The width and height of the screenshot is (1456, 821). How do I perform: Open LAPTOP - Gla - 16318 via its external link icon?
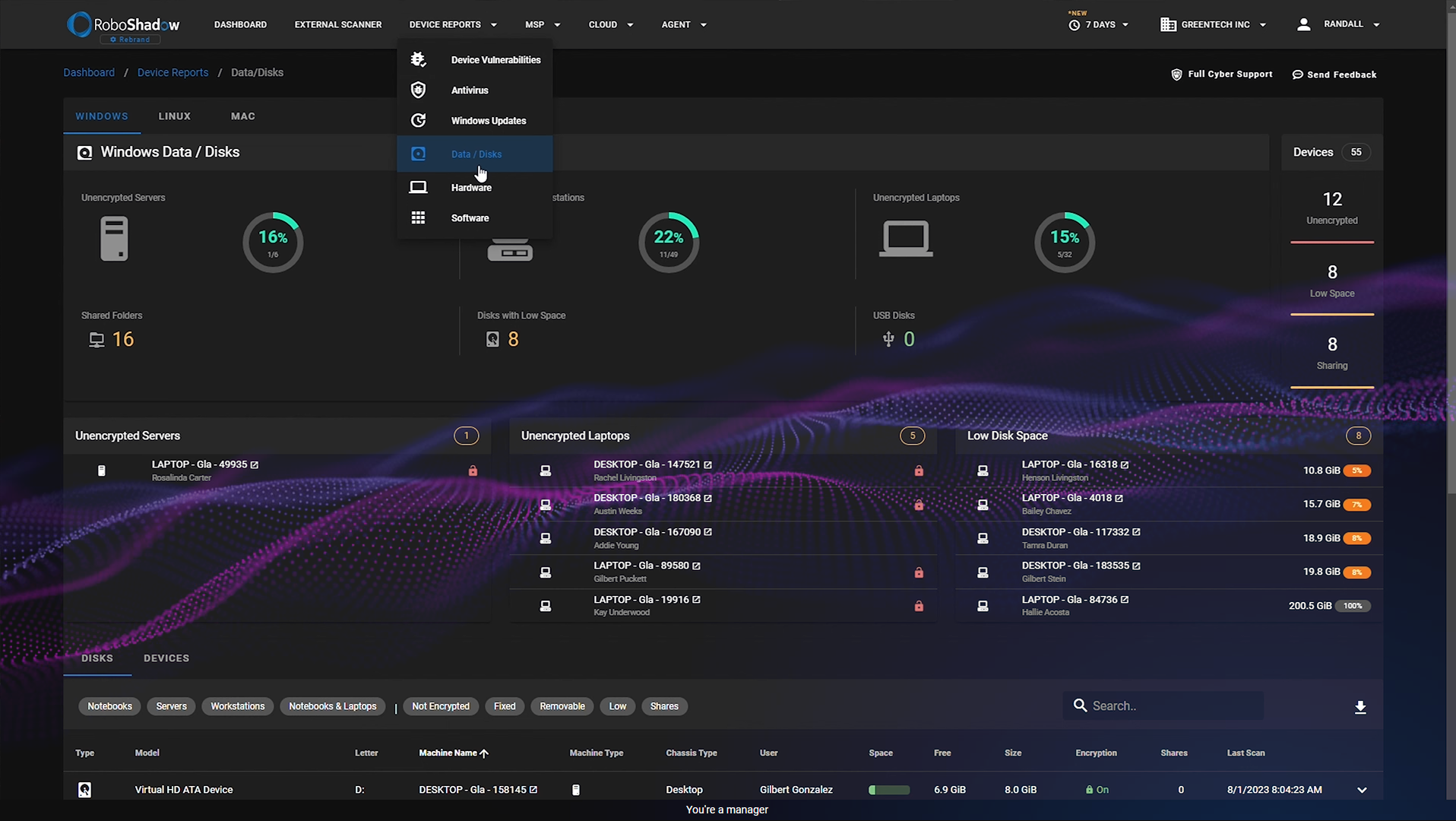[1123, 464]
